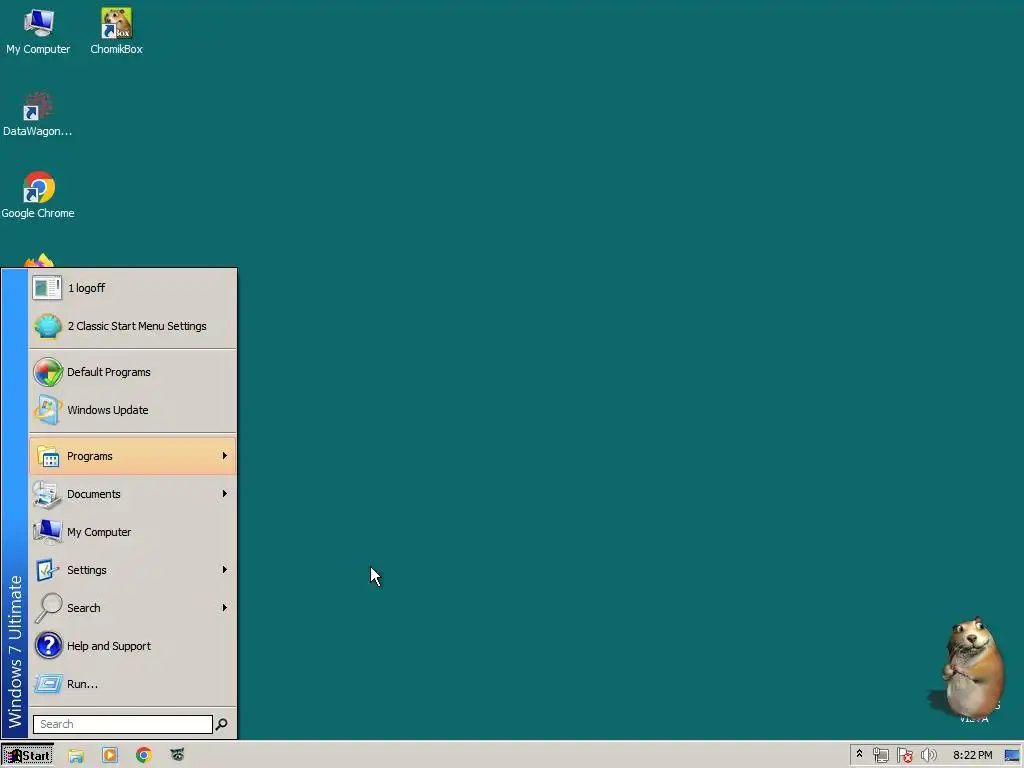This screenshot has width=1024, height=768.
Task: Click the Help question mark icon
Action: (x=48, y=646)
